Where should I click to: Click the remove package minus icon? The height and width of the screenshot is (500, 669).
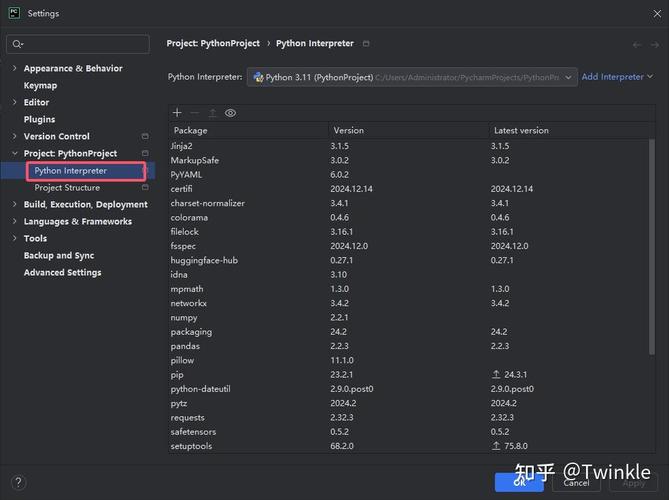coord(195,113)
